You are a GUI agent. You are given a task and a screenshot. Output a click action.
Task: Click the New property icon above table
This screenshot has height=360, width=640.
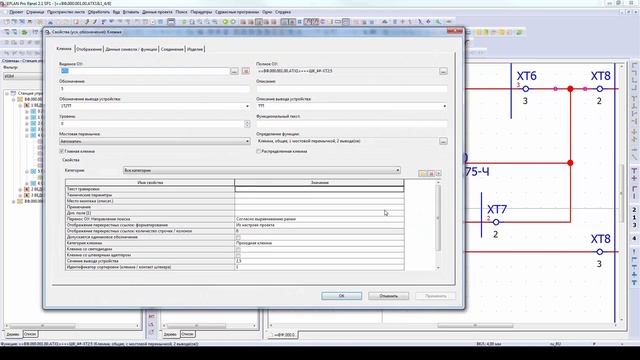pos(423,173)
